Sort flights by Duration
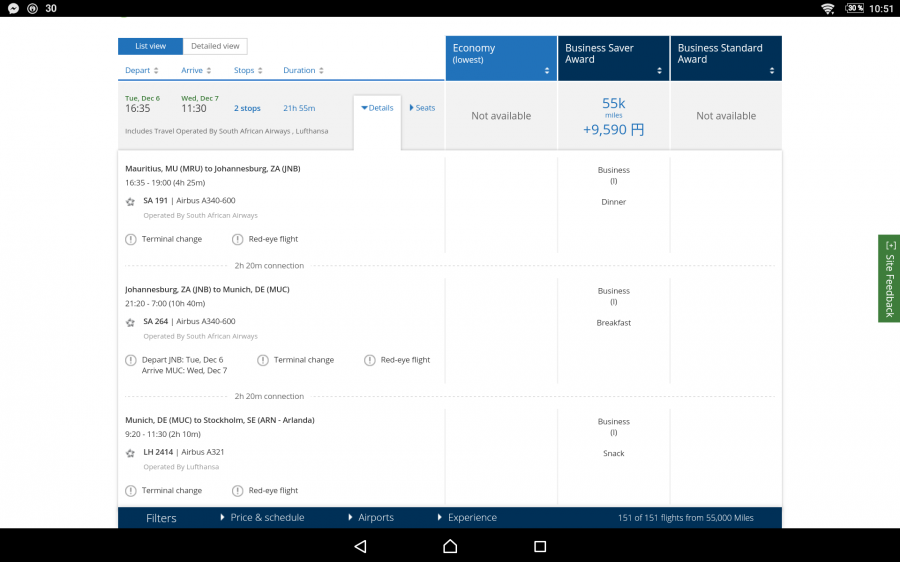900x562 pixels. pos(303,71)
